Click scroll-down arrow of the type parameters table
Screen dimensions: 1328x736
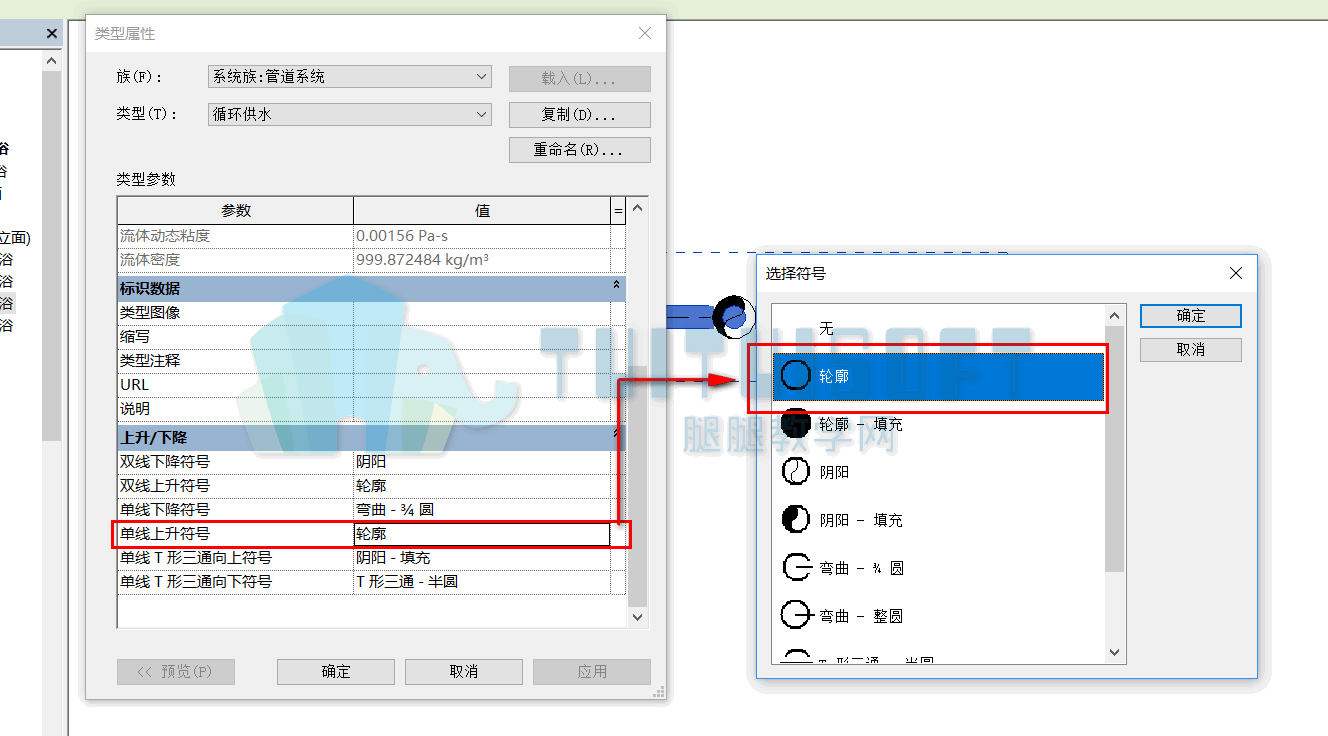point(638,618)
